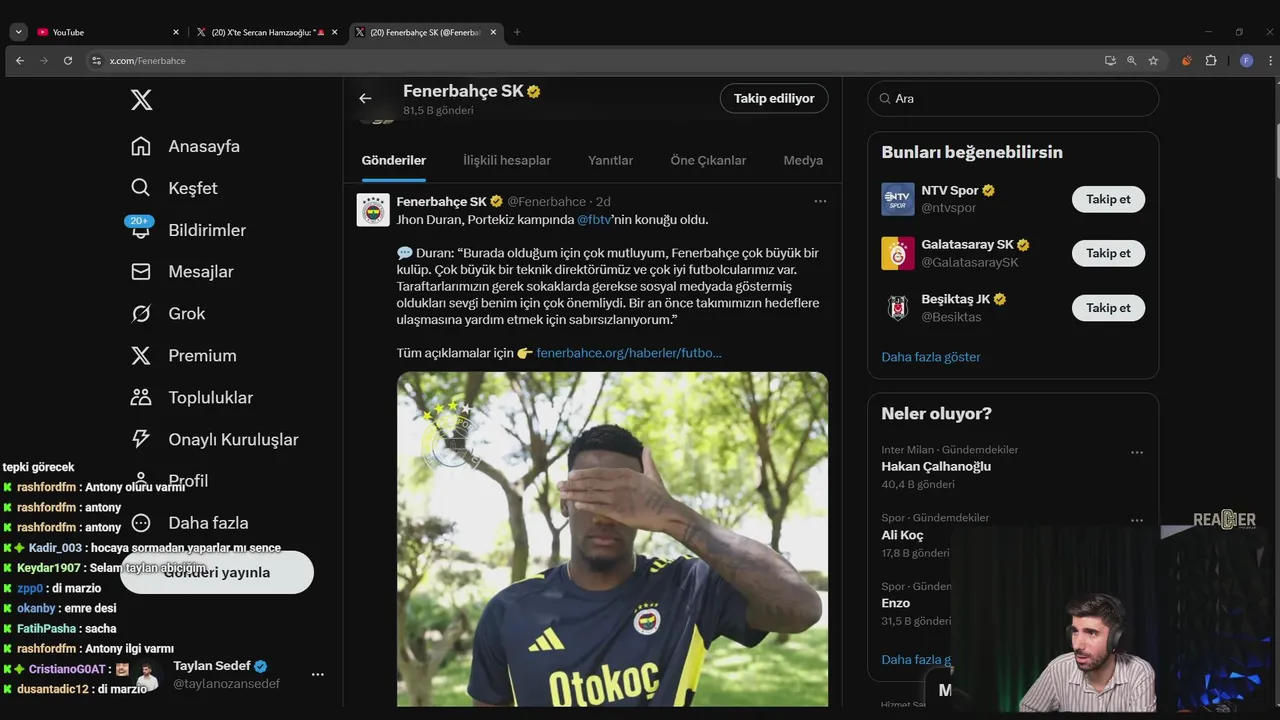Open more options for Ali Koç trend

(x=1137, y=521)
